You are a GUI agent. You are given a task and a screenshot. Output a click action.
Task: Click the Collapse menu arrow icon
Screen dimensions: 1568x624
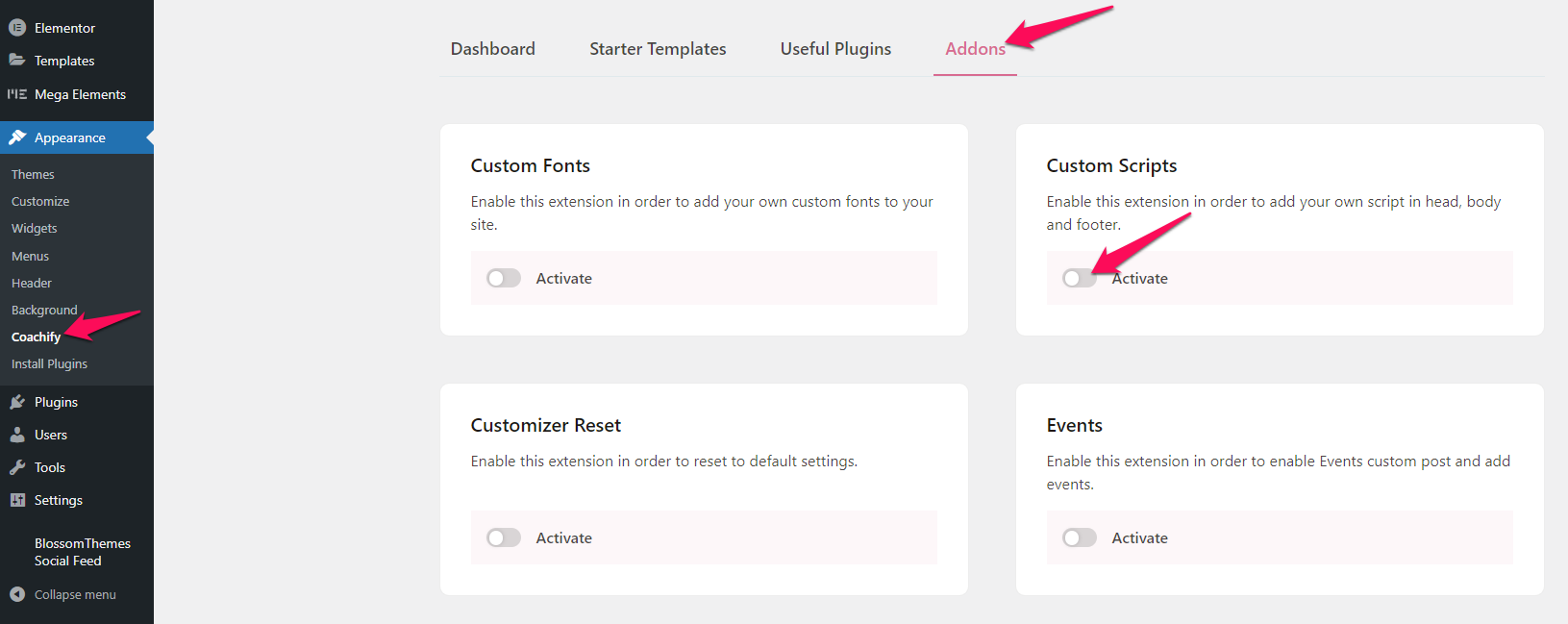(17, 594)
